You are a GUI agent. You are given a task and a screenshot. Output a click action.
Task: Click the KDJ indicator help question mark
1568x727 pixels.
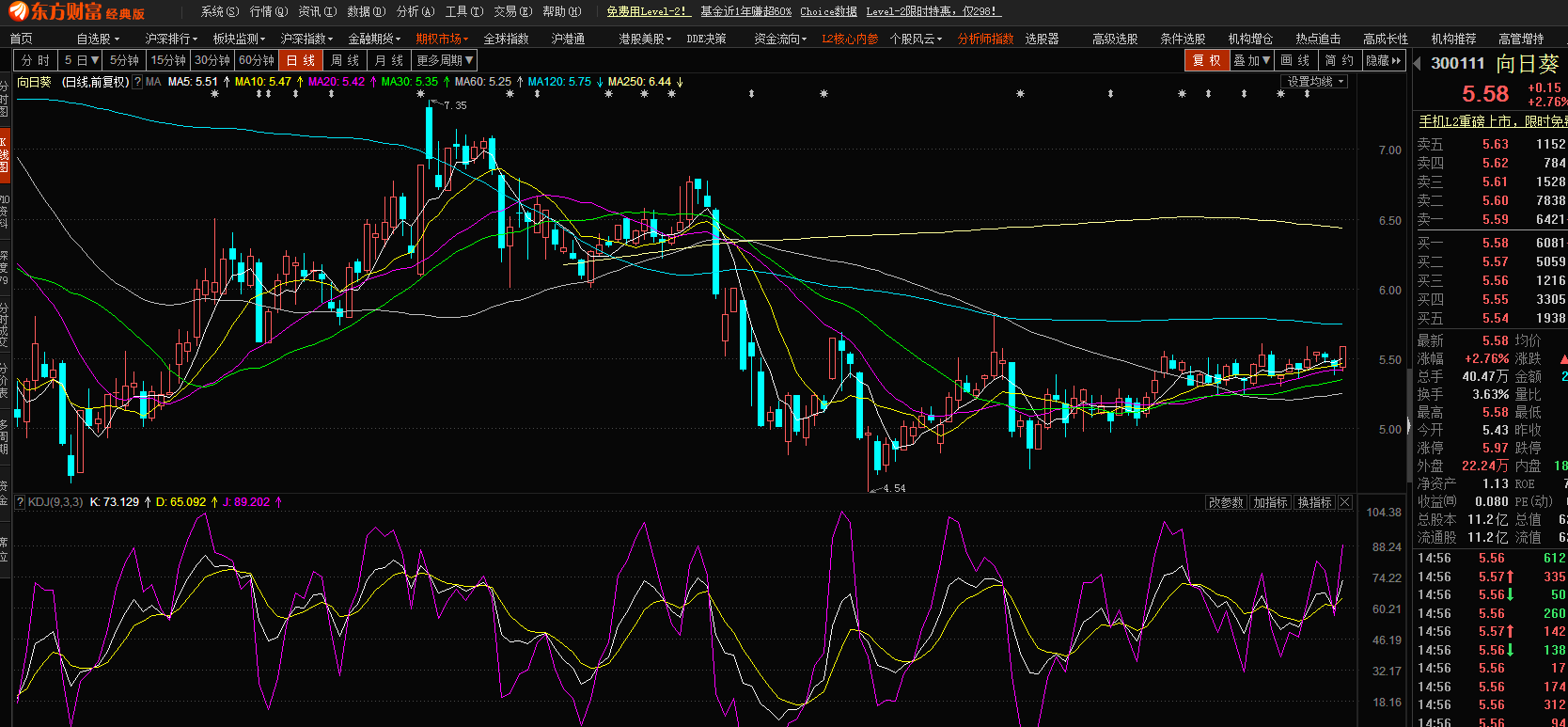click(20, 502)
